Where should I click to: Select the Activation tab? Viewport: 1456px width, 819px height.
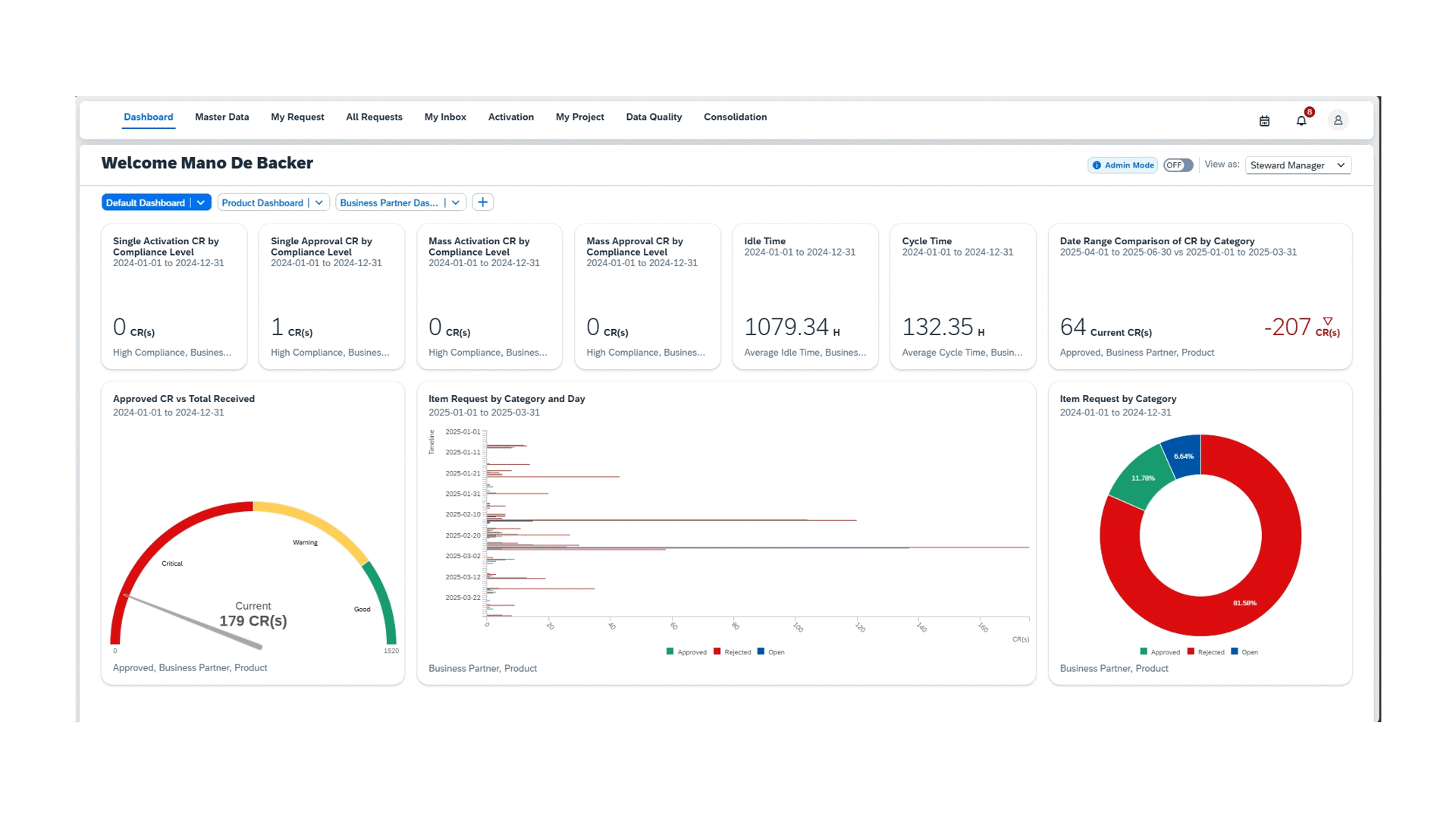[x=511, y=117]
